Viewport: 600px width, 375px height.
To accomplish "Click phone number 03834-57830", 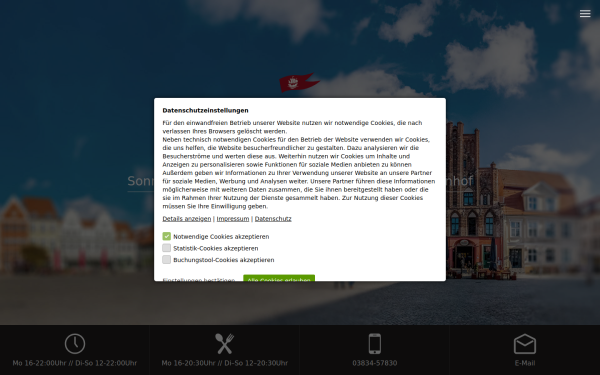I will [x=375, y=363].
